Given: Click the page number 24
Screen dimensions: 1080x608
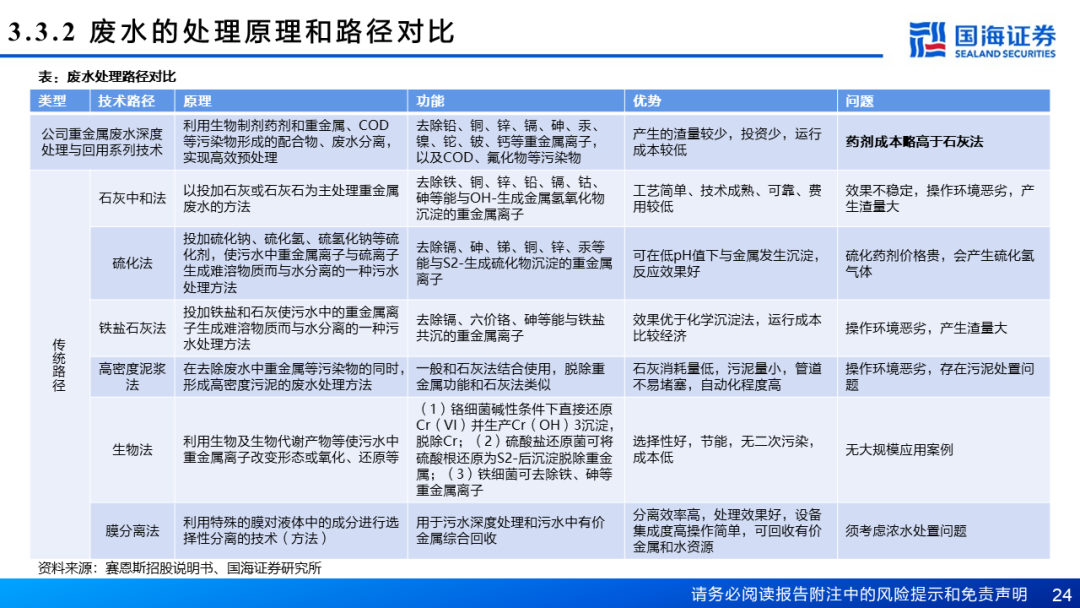Looking at the screenshot, I should [1062, 594].
